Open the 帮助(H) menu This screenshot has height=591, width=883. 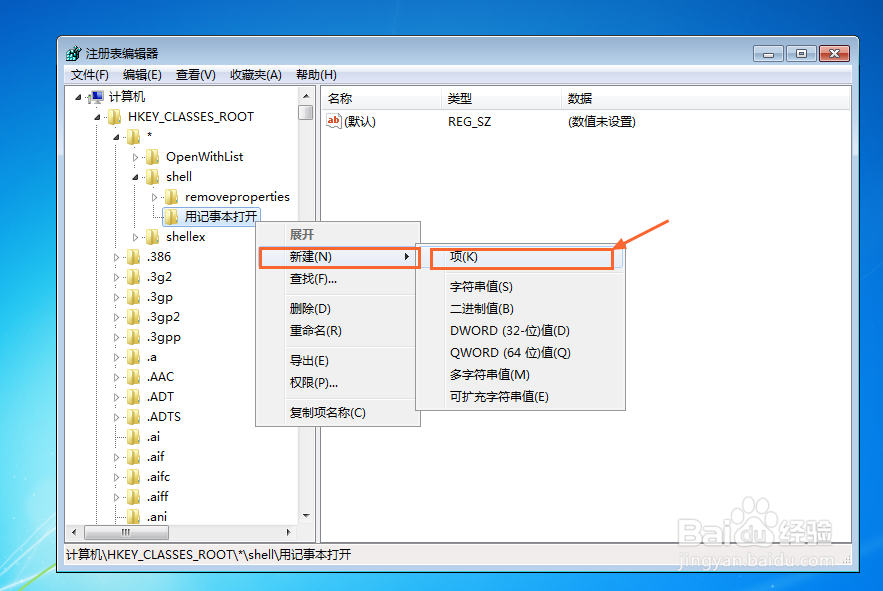point(316,75)
